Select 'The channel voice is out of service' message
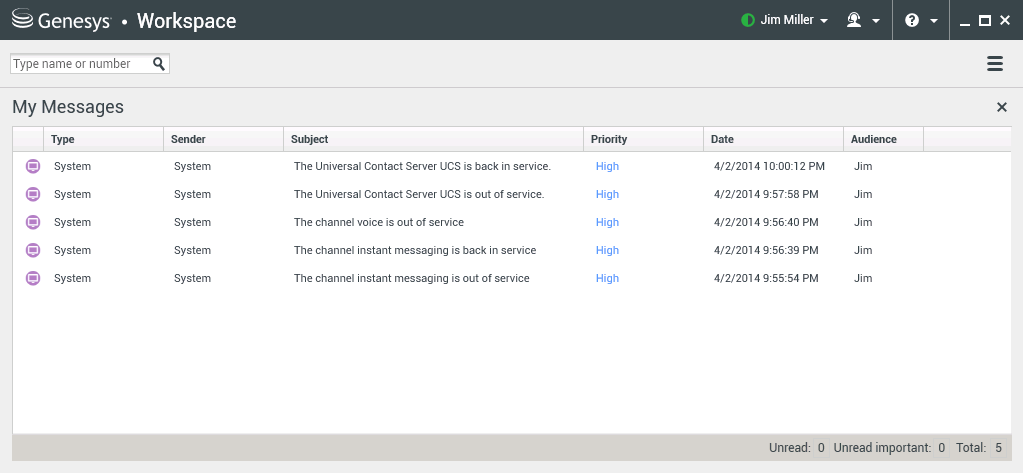The width and height of the screenshot is (1023, 473). click(378, 222)
